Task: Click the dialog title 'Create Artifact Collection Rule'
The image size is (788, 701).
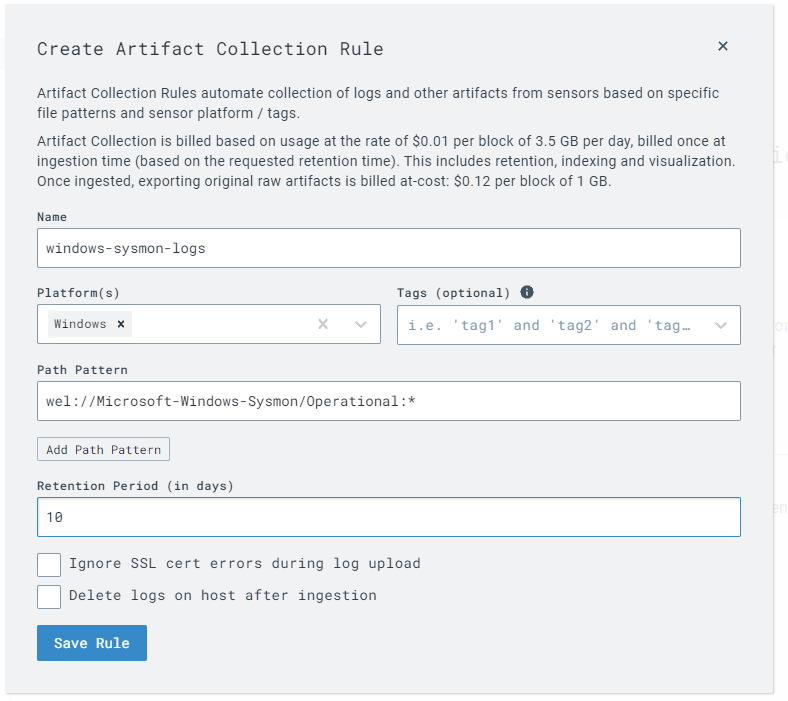Action: point(210,49)
